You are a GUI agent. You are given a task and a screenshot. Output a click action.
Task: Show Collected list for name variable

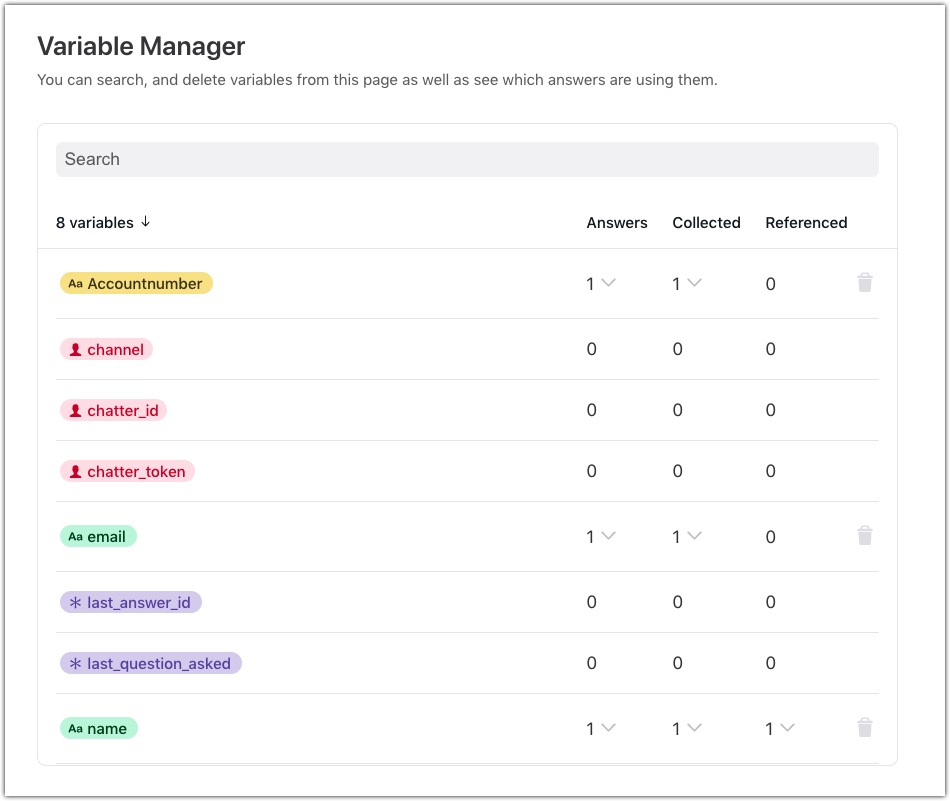point(694,728)
